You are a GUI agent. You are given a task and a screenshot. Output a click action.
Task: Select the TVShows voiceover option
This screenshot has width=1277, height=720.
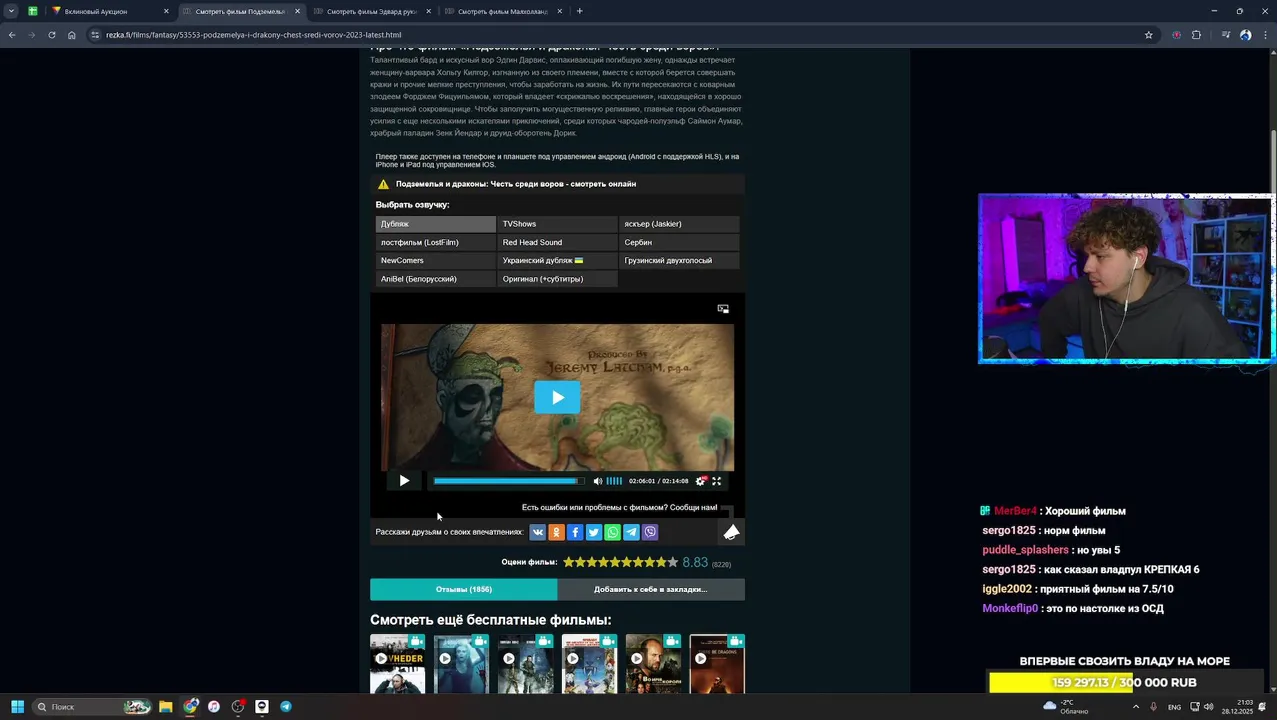click(557, 224)
